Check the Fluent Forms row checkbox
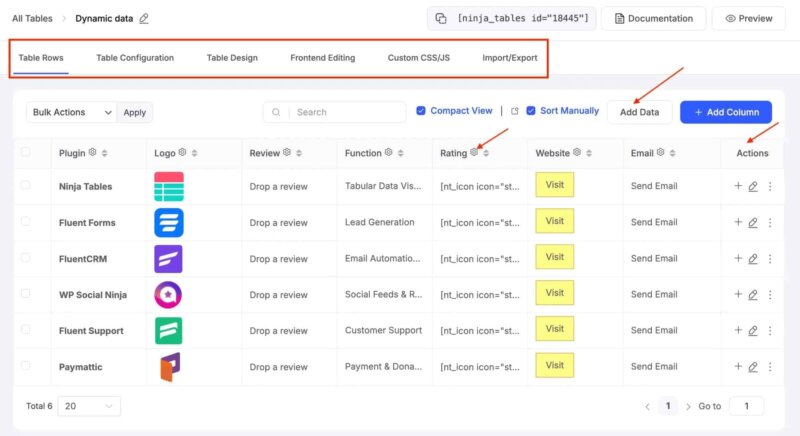 pos(26,221)
